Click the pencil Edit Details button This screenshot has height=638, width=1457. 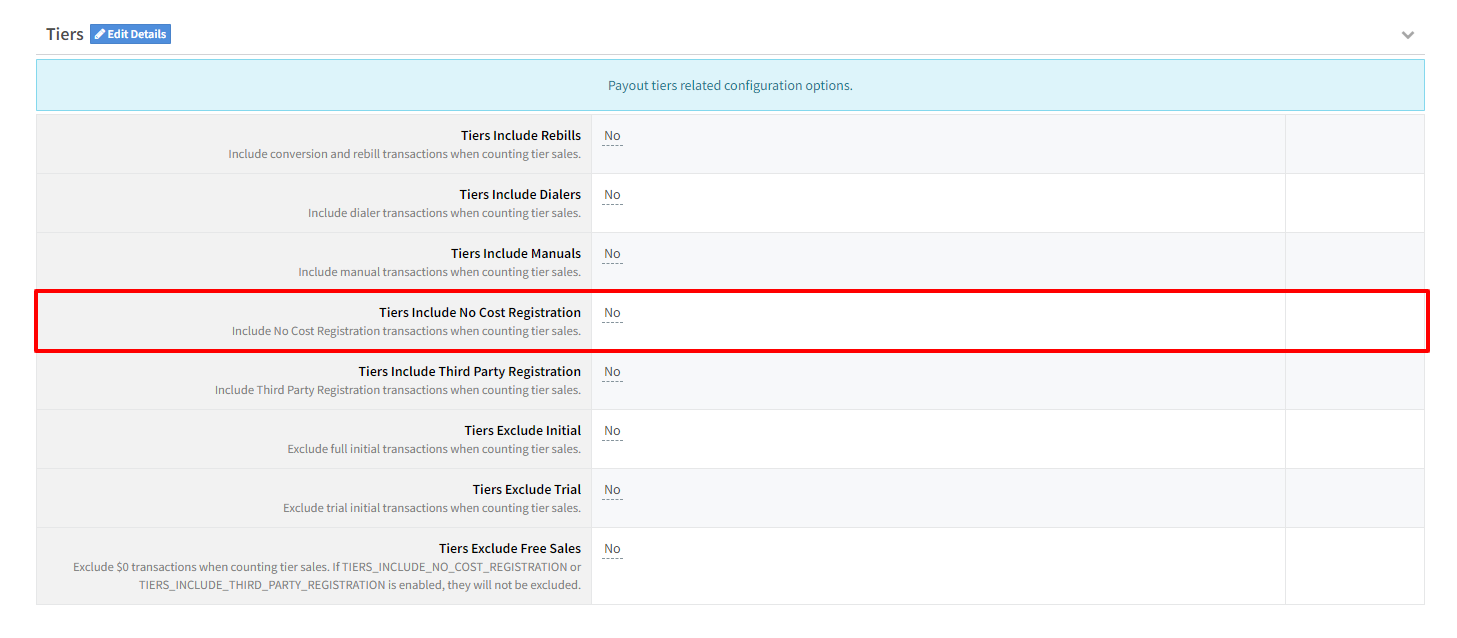click(130, 34)
